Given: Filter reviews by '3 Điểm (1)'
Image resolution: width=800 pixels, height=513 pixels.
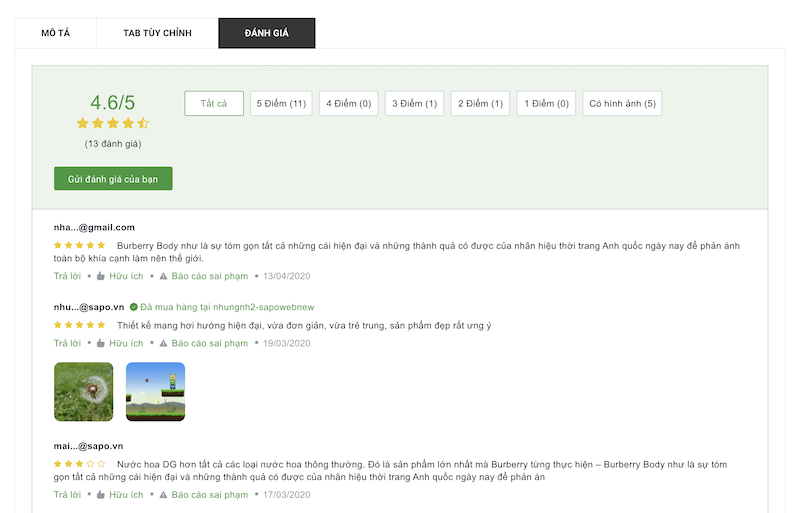Looking at the screenshot, I should (x=414, y=103).
